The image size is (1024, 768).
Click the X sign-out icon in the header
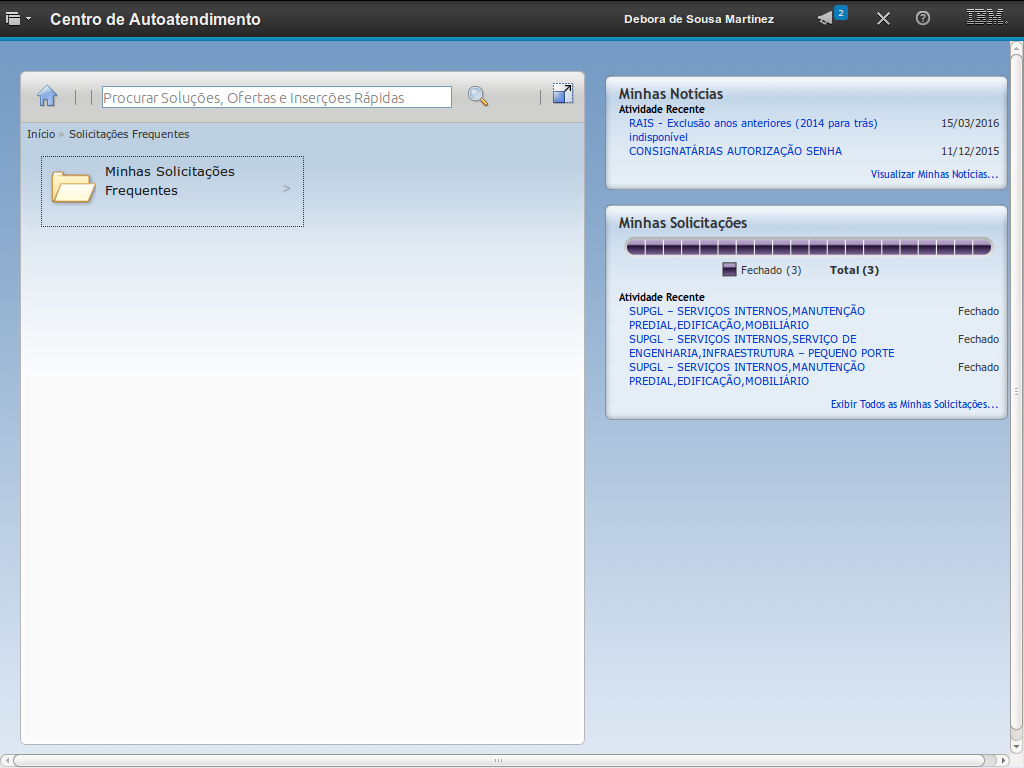(x=883, y=19)
